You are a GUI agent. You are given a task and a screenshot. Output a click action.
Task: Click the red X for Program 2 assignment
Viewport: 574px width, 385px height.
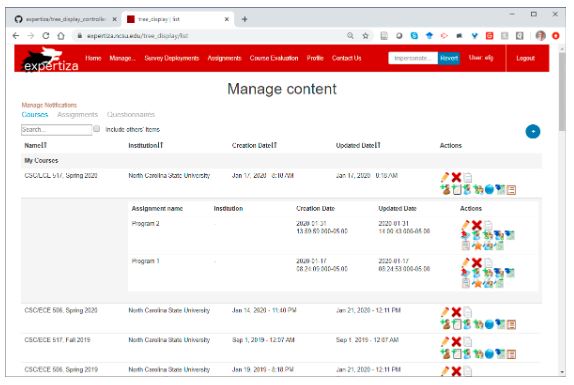tap(476, 225)
